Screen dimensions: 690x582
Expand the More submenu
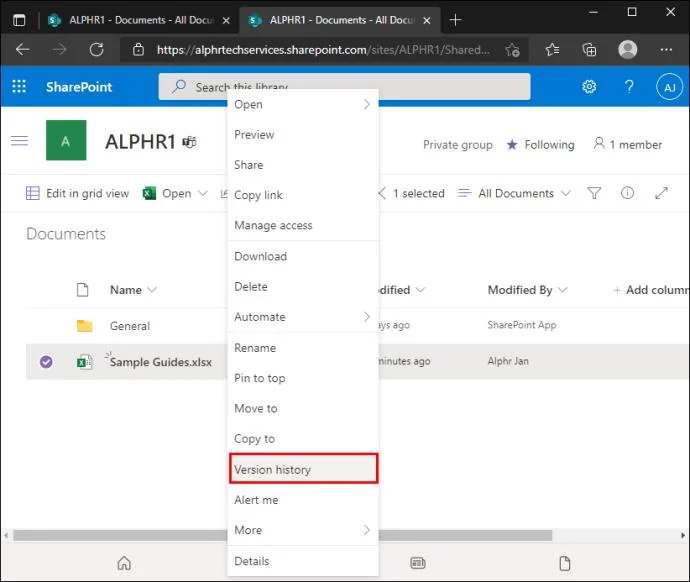click(x=367, y=530)
